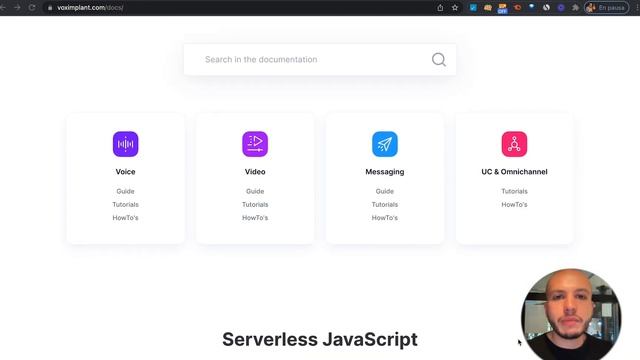Screen dimensions: 640x360
Task: Open the UC & Omnichannel heading
Action: click(x=514, y=172)
